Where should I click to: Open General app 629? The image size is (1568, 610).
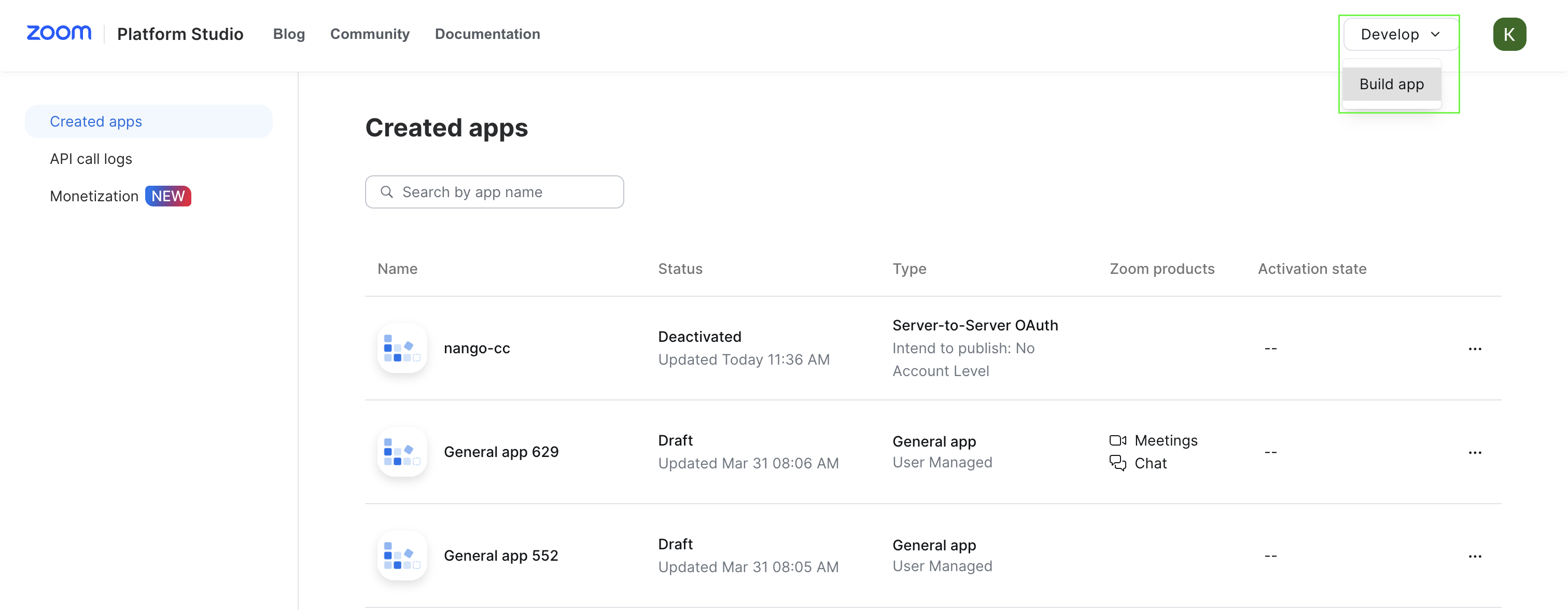click(x=501, y=452)
